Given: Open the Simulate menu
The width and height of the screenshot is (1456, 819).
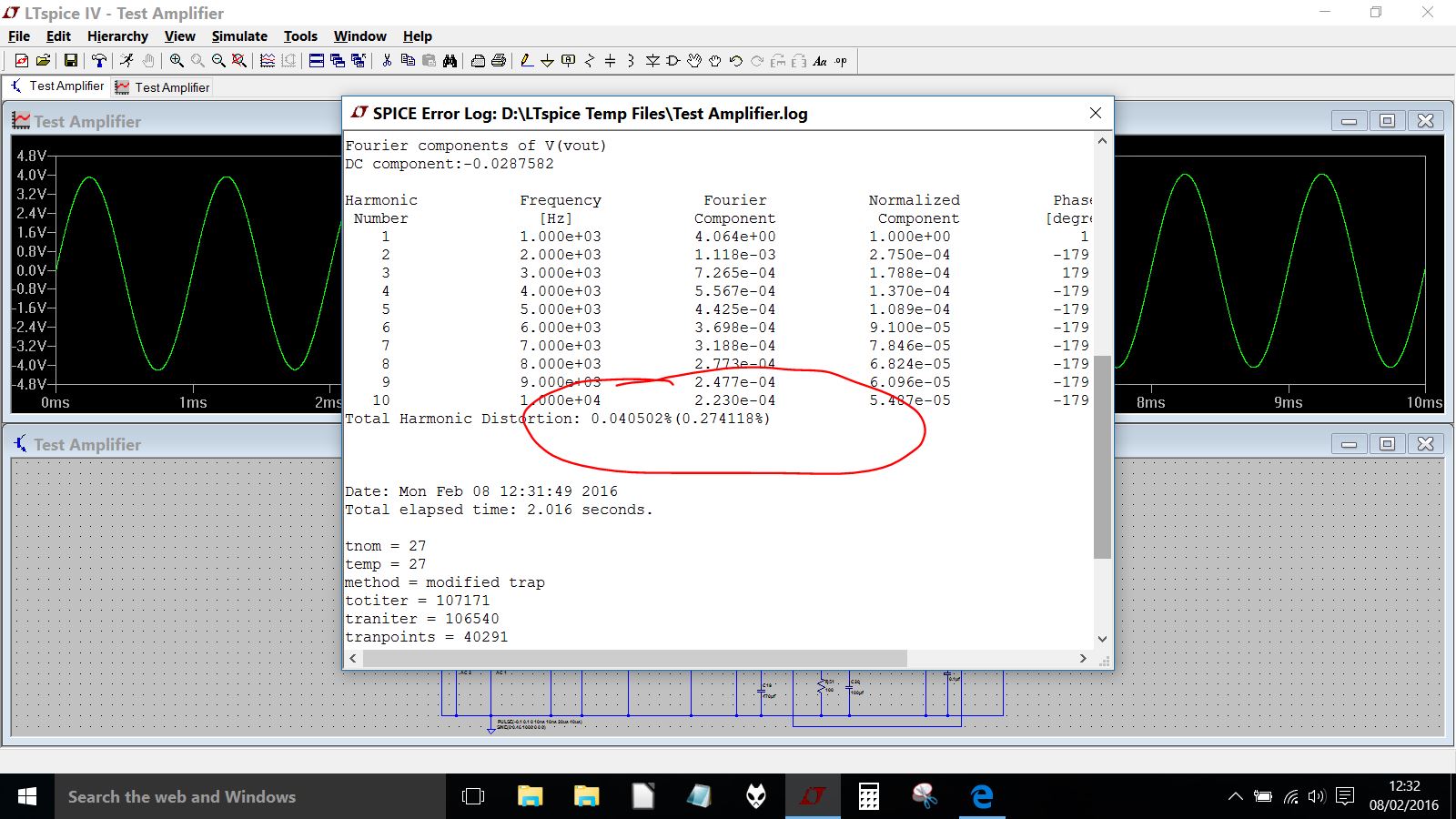Looking at the screenshot, I should pyautogui.click(x=239, y=36).
